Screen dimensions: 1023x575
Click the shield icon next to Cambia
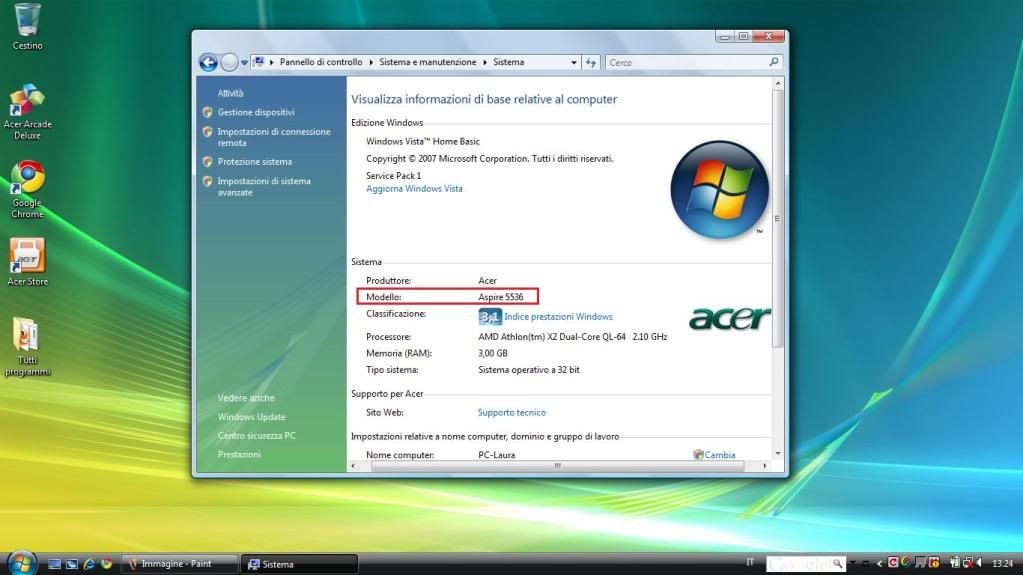pyautogui.click(x=698, y=454)
